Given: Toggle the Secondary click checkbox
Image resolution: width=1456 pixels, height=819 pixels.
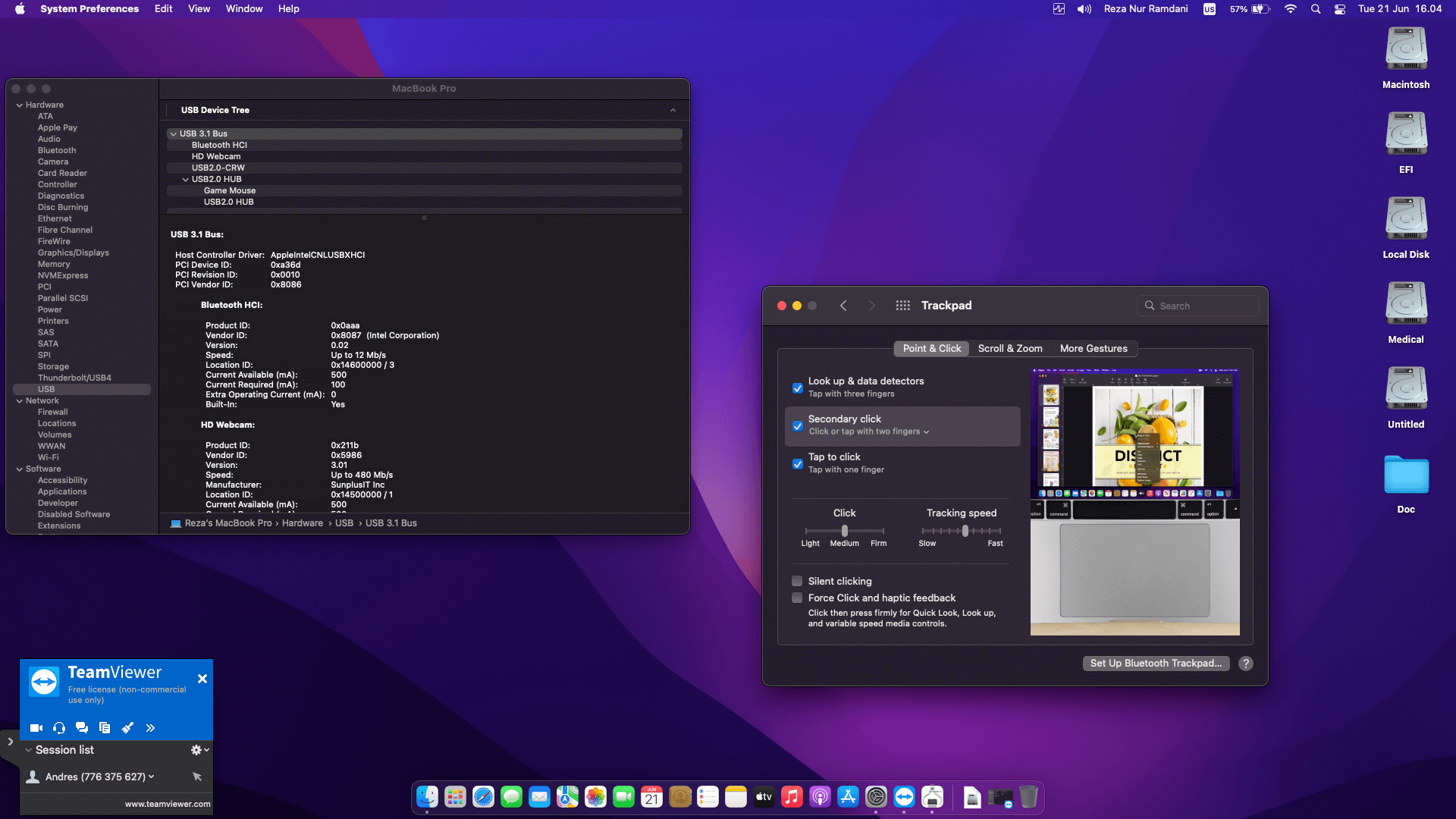Looking at the screenshot, I should click(x=798, y=426).
